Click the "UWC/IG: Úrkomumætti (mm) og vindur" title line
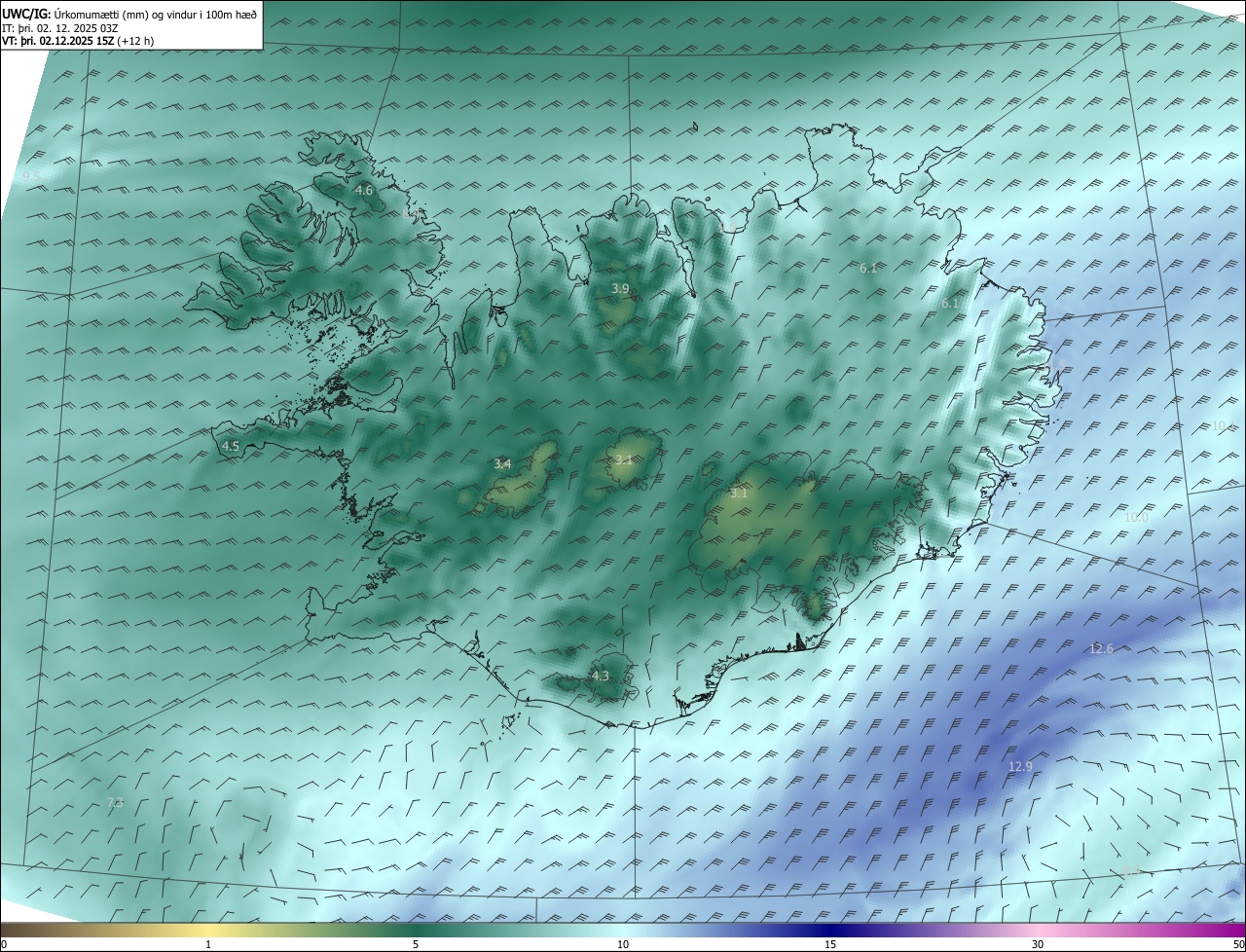Viewport: 1246px width, 952px height. 129,15
